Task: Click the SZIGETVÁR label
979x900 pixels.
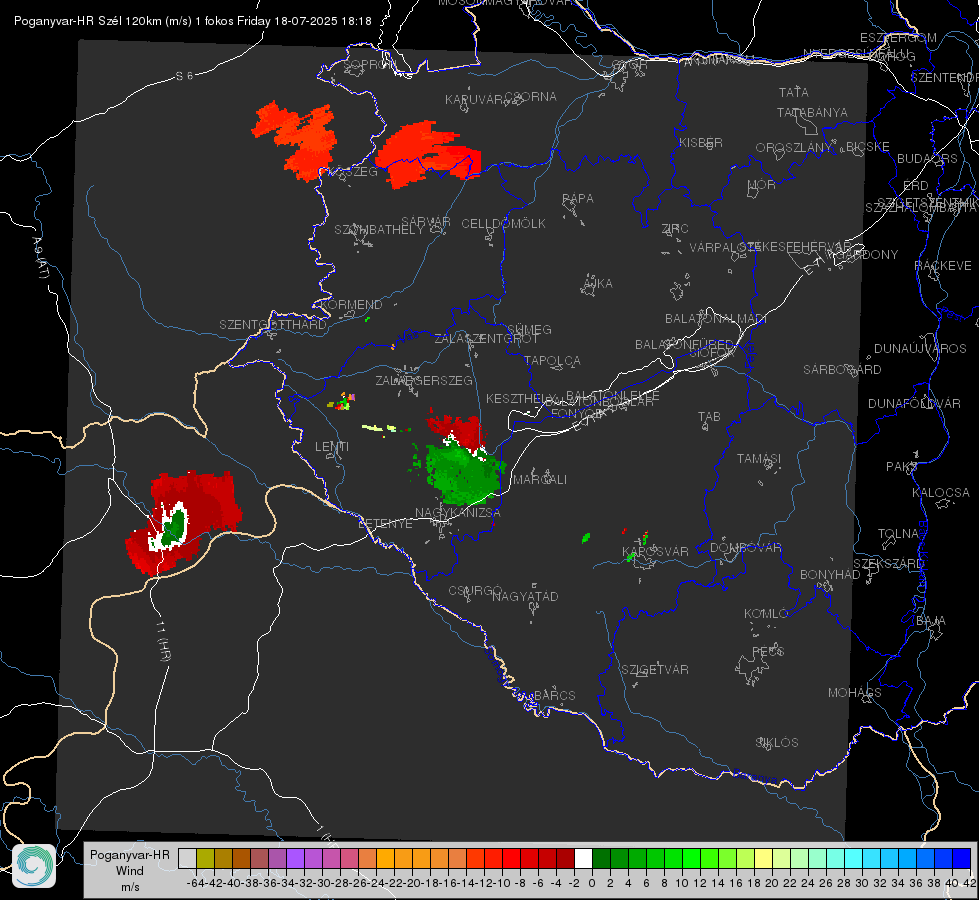Action: (655, 669)
